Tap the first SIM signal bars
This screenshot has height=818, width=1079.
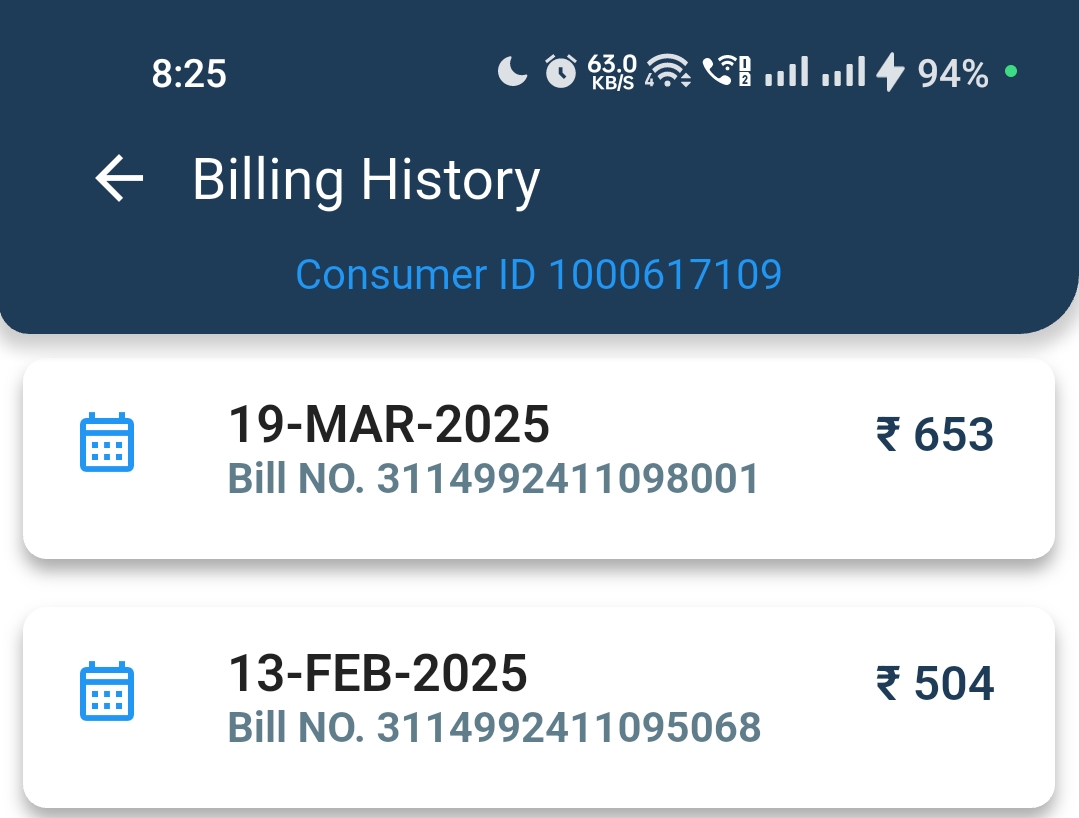coord(787,72)
